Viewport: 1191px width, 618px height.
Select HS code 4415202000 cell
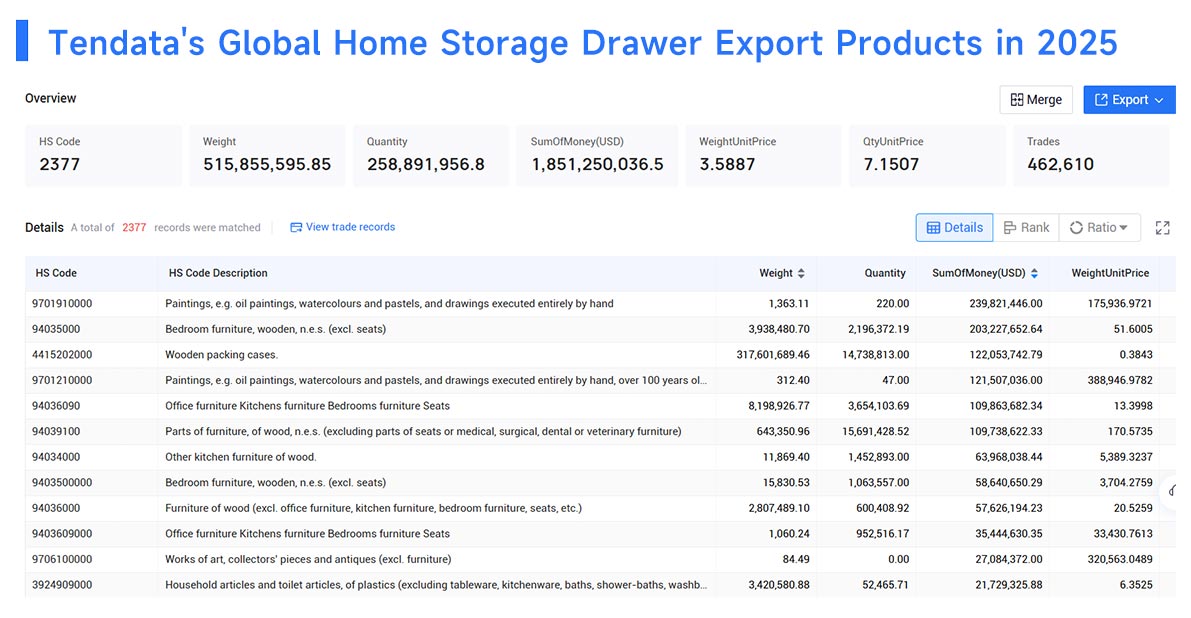coord(62,355)
